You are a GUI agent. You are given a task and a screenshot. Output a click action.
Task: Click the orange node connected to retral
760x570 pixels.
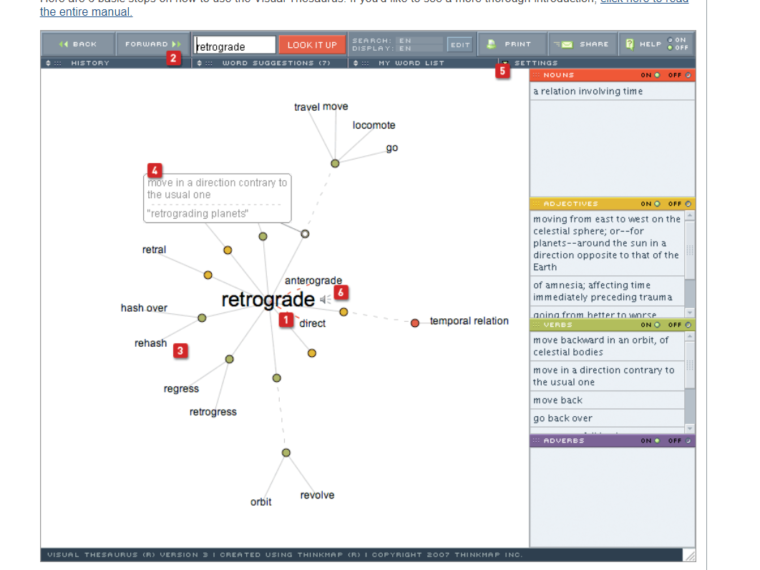[208, 275]
